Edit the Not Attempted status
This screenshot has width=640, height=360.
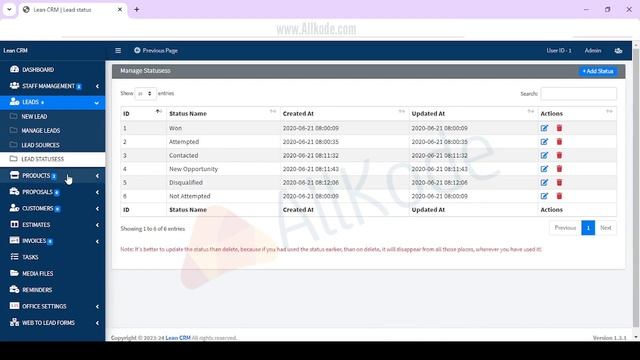pos(544,196)
